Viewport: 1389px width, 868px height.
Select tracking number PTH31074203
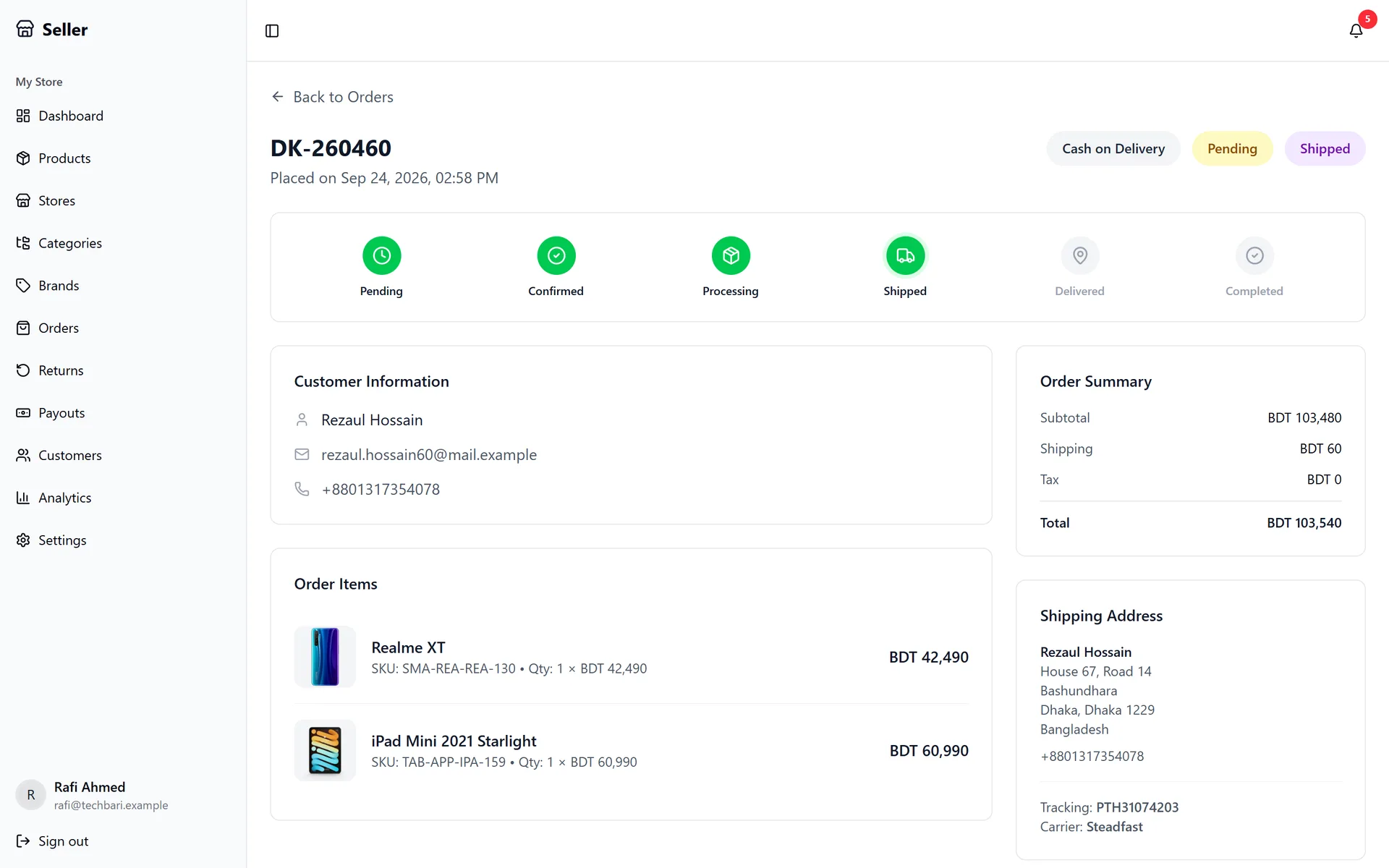click(x=1137, y=807)
